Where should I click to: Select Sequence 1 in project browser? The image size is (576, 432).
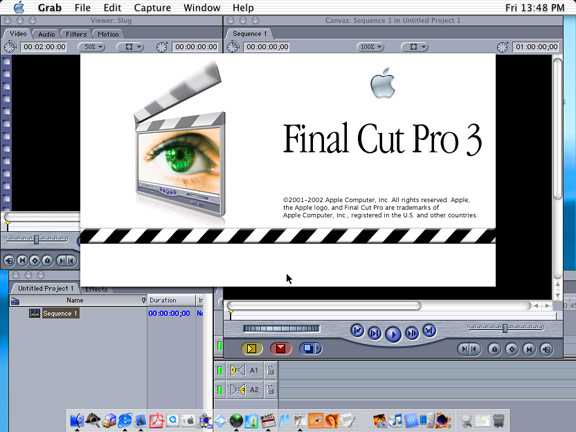pos(60,313)
